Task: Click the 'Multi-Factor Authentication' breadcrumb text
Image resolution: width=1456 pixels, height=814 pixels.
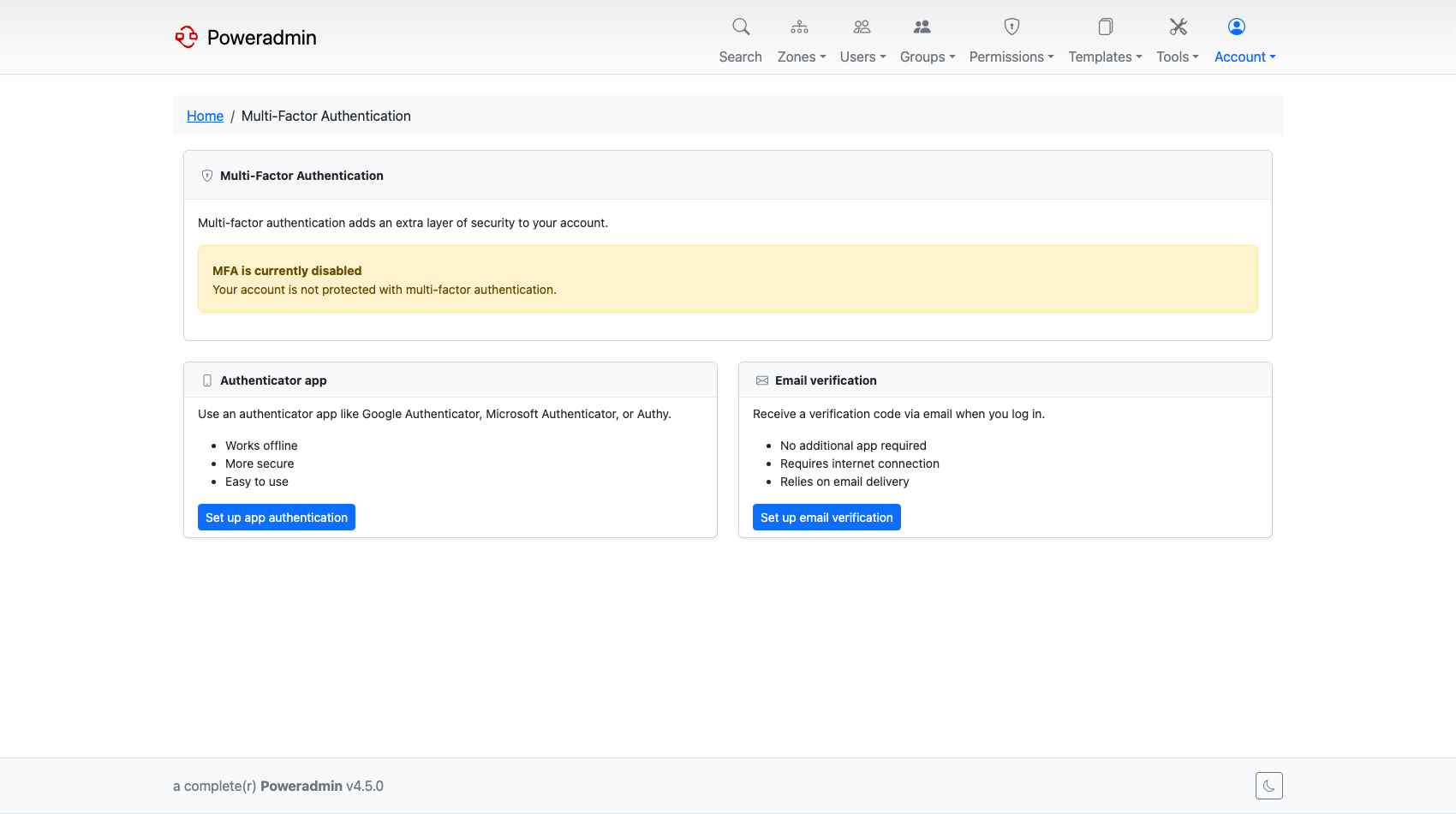Action: click(x=326, y=116)
